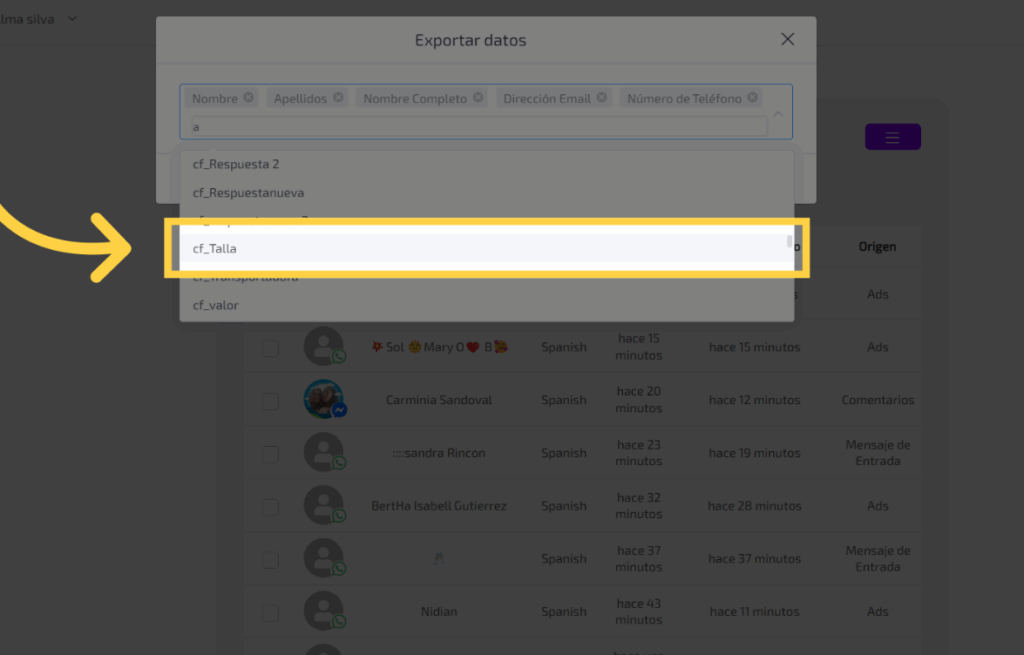
Task: Tick the checkbox for Carminia Sandoval
Action: pos(270,400)
